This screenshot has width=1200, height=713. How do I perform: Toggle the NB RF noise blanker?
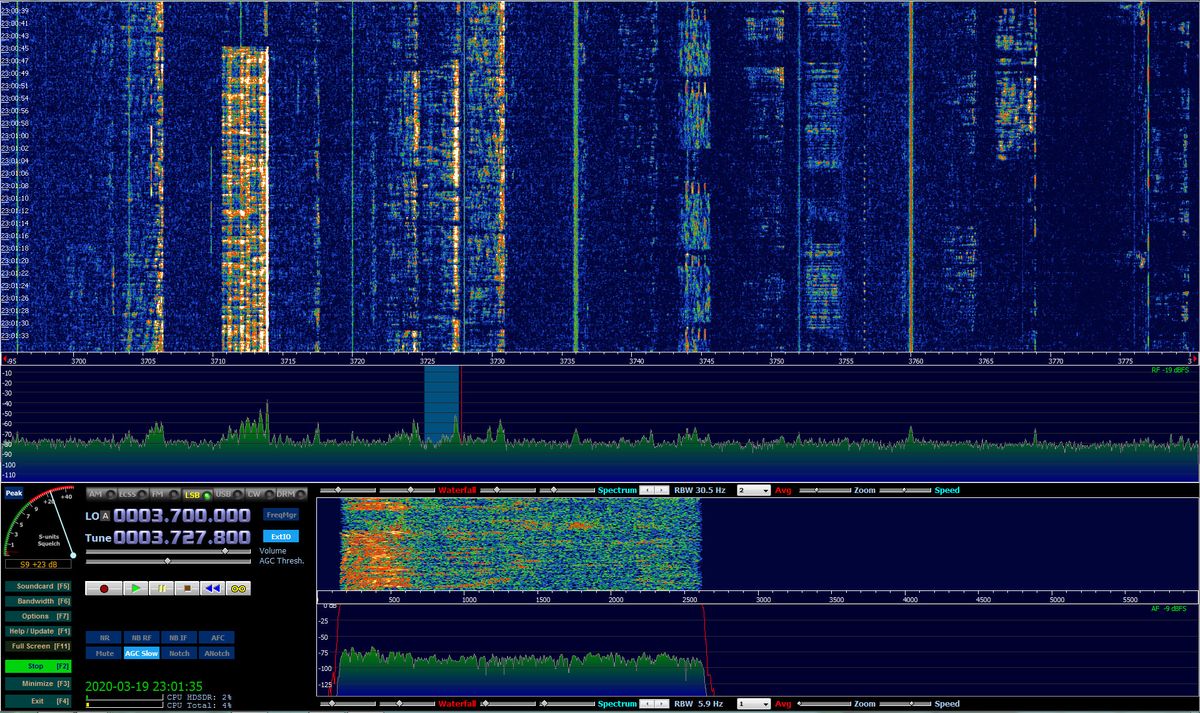141,637
